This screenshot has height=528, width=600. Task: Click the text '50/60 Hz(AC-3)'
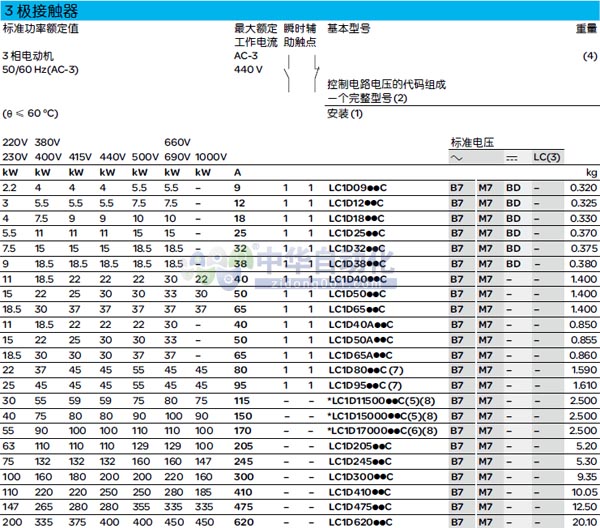point(40,70)
